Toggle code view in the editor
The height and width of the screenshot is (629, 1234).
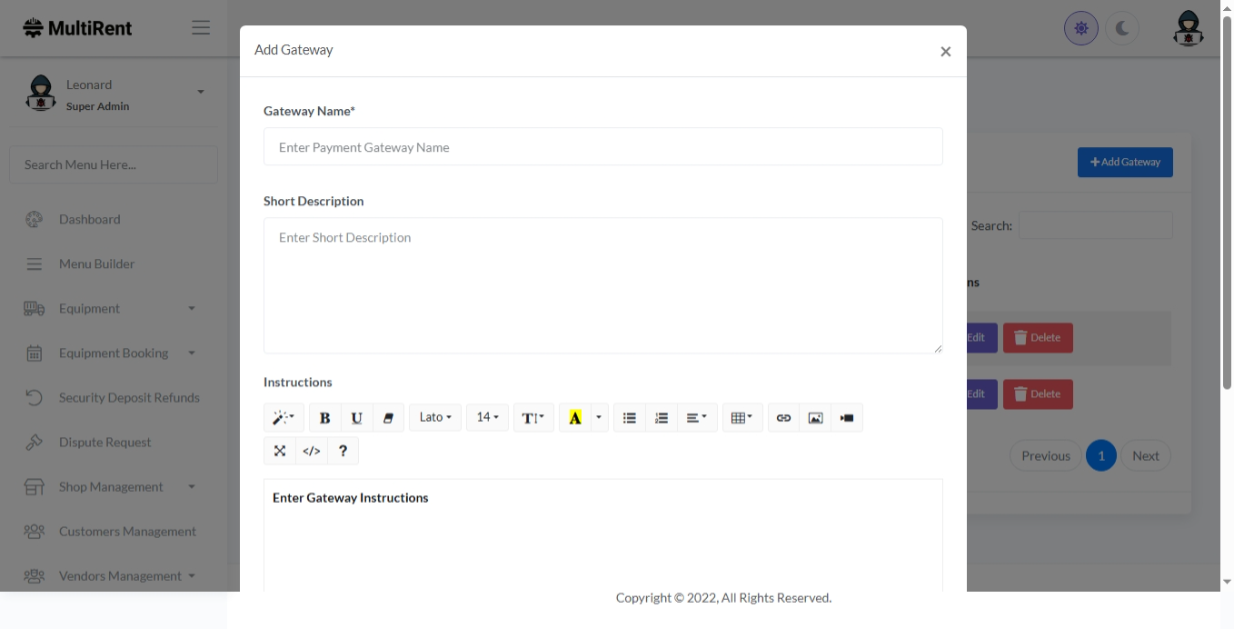pos(311,451)
